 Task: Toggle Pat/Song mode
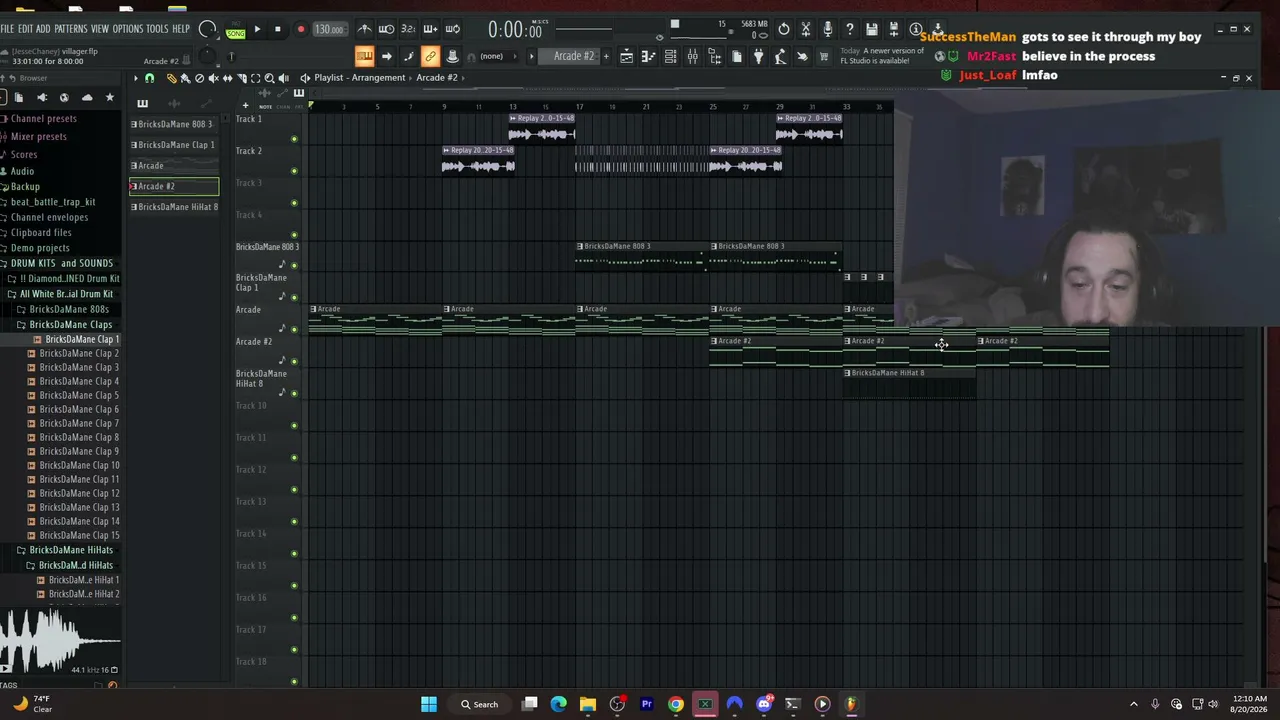(x=236, y=29)
